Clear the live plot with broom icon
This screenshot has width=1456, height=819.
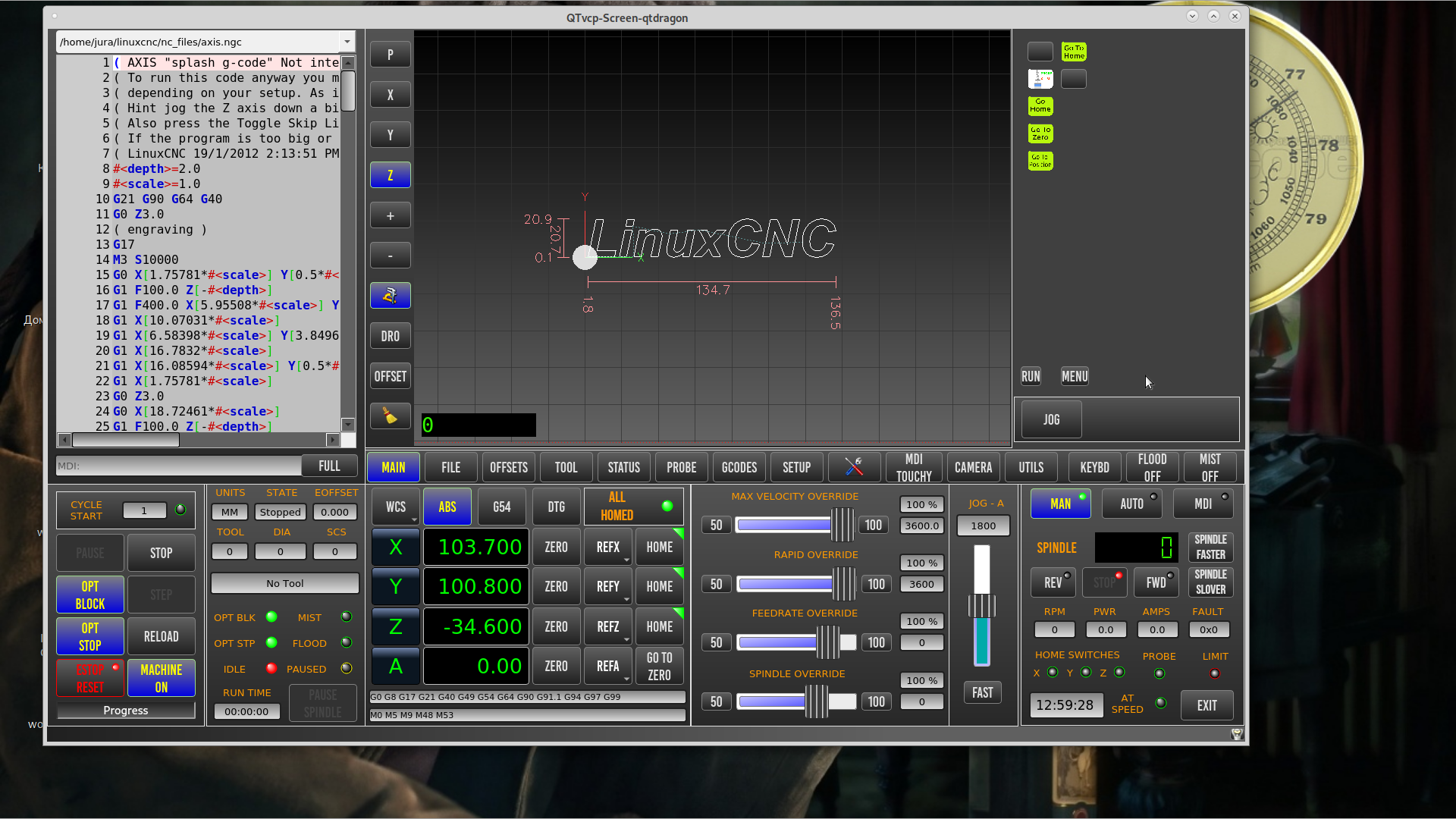tap(390, 416)
